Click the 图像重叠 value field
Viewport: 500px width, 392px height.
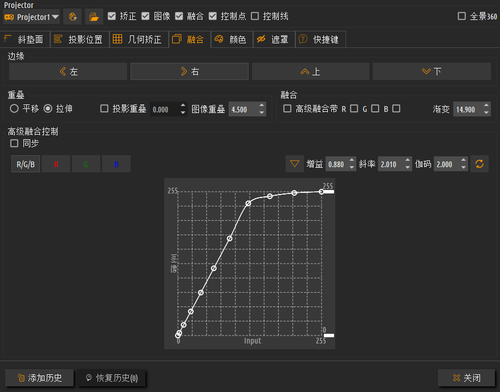(243, 109)
